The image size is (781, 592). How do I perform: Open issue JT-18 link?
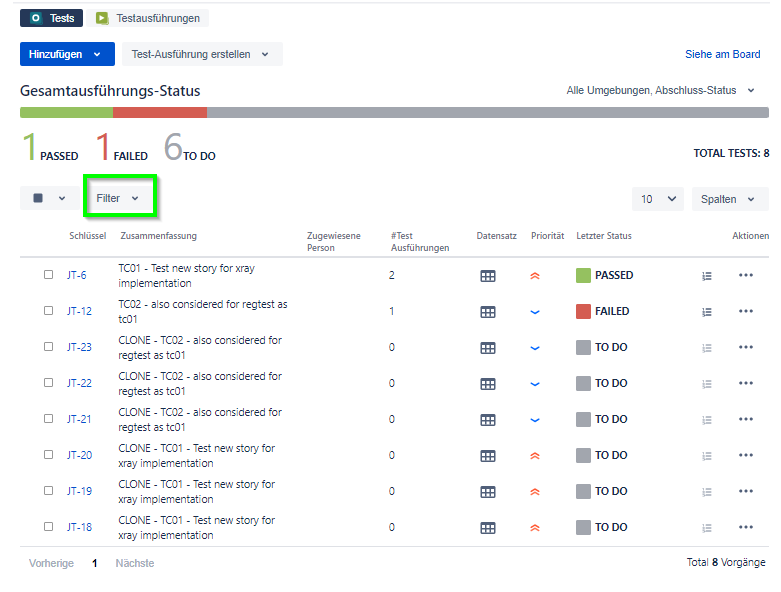pyautogui.click(x=79, y=527)
